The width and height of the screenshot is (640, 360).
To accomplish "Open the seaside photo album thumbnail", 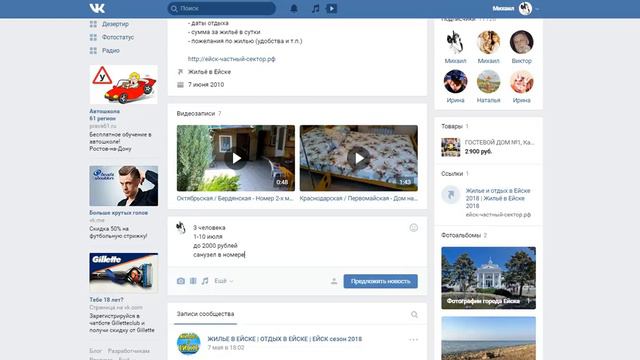I will point(489,338).
